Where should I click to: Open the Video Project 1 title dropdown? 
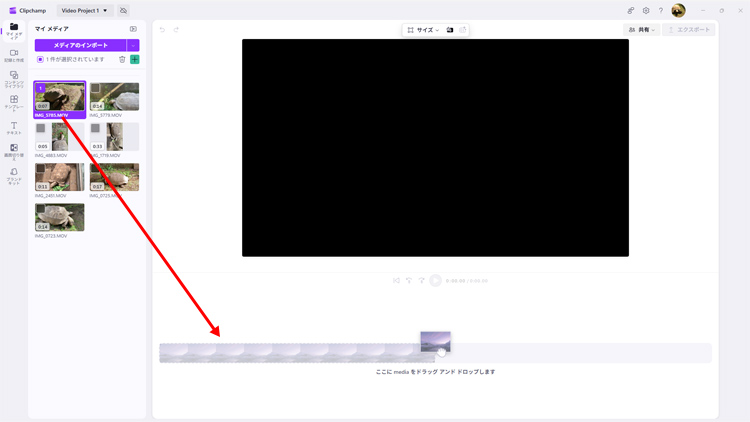click(x=84, y=11)
